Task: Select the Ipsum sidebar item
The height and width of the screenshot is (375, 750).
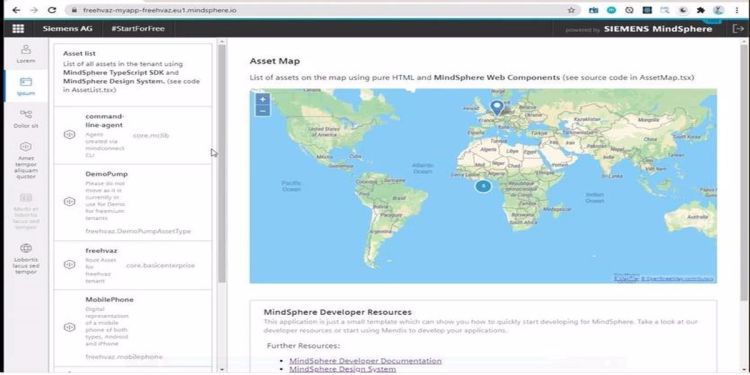Action: click(26, 86)
